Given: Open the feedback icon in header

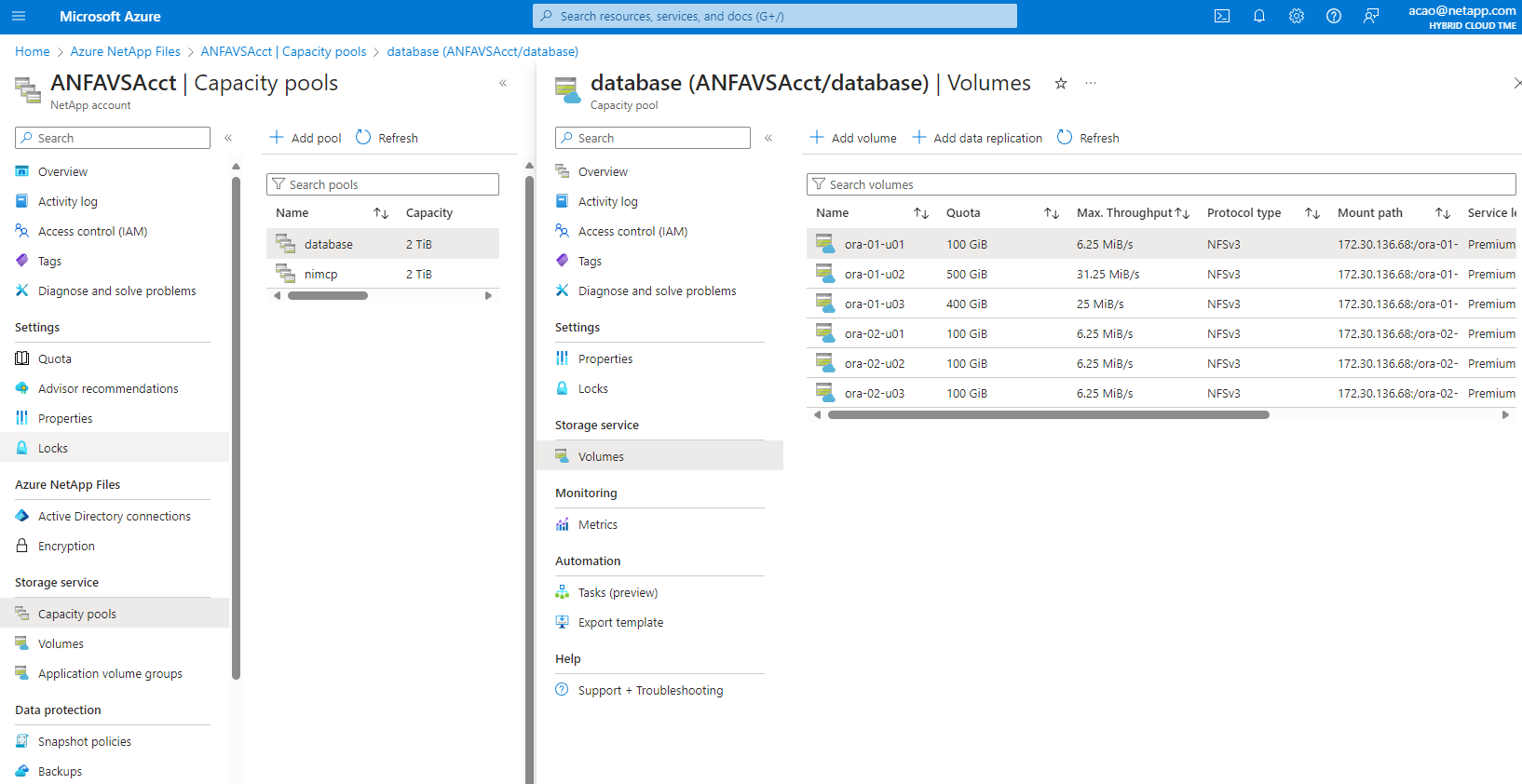Looking at the screenshot, I should tap(1371, 16).
